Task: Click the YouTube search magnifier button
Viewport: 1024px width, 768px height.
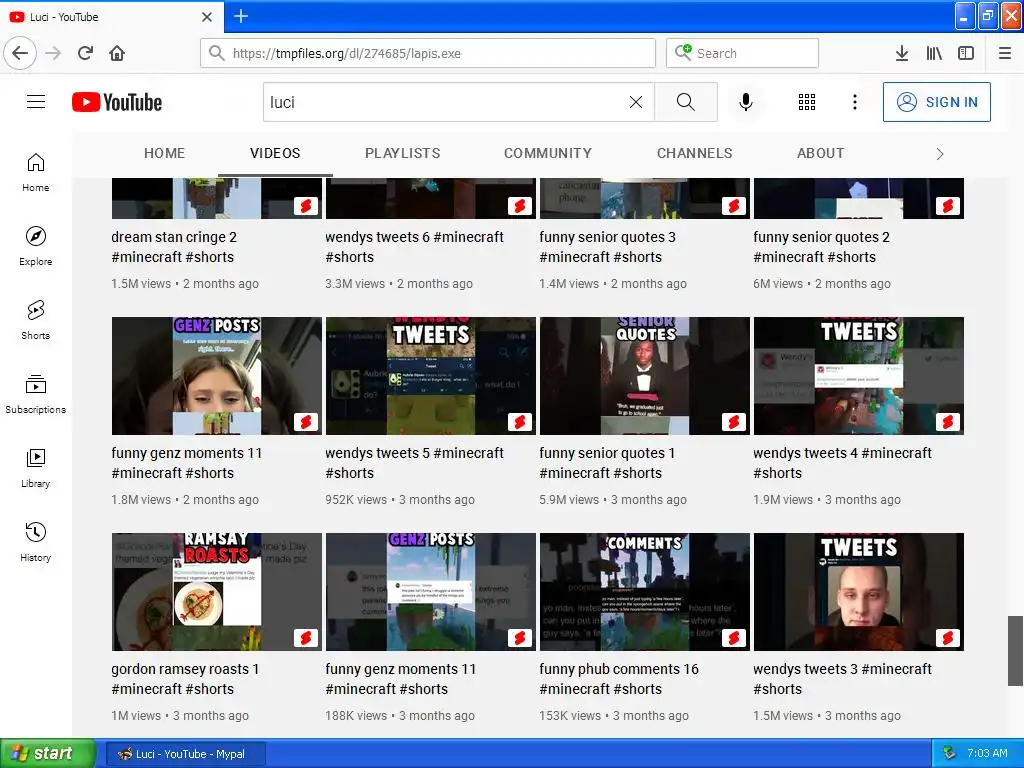Action: (x=686, y=102)
